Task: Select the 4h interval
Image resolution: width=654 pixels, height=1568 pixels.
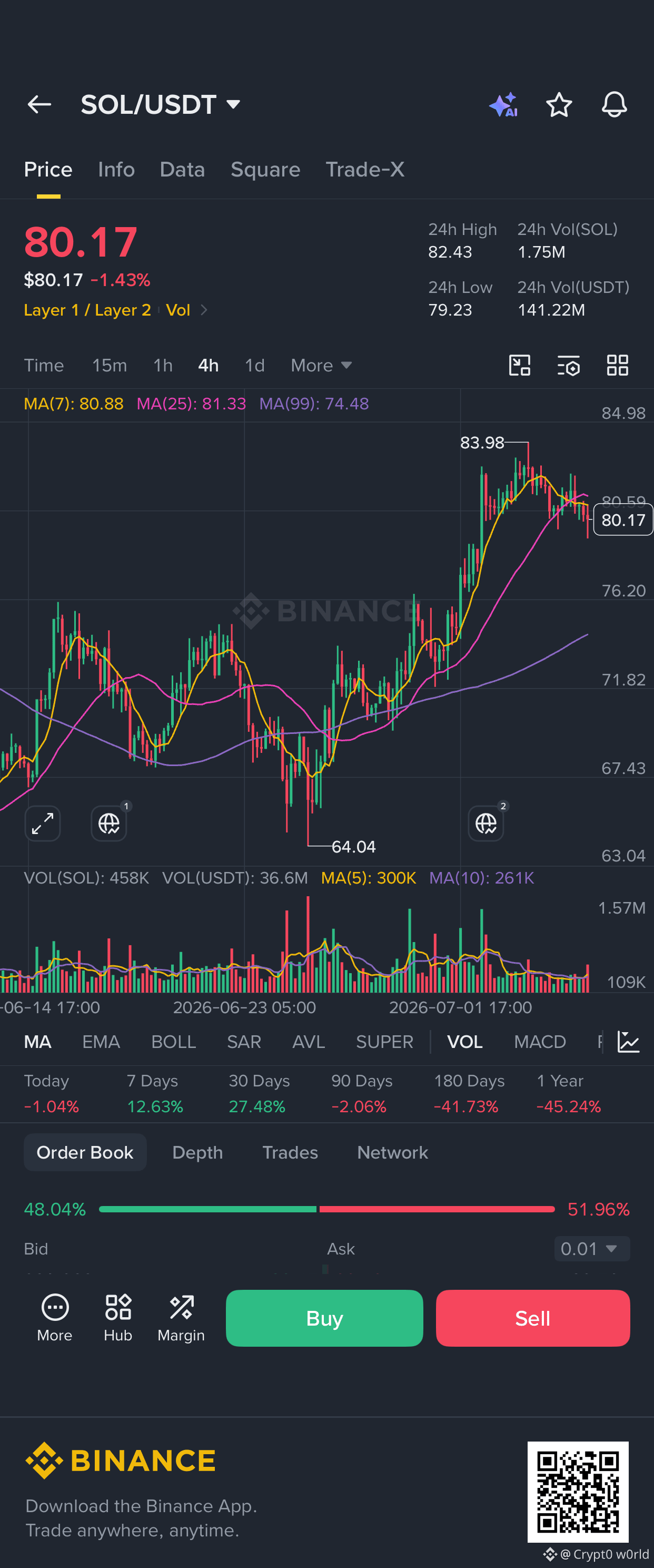Action: click(208, 365)
